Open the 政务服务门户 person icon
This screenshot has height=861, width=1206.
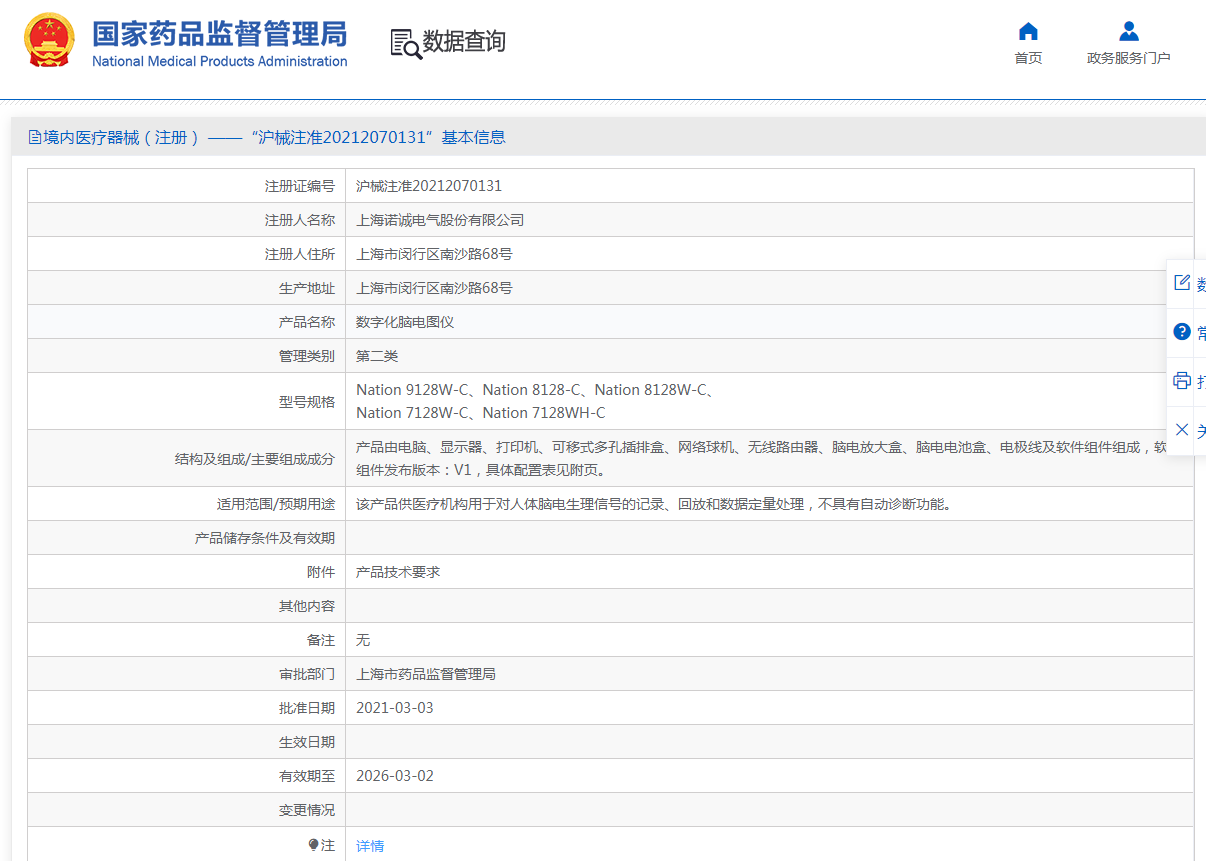pyautogui.click(x=1128, y=31)
